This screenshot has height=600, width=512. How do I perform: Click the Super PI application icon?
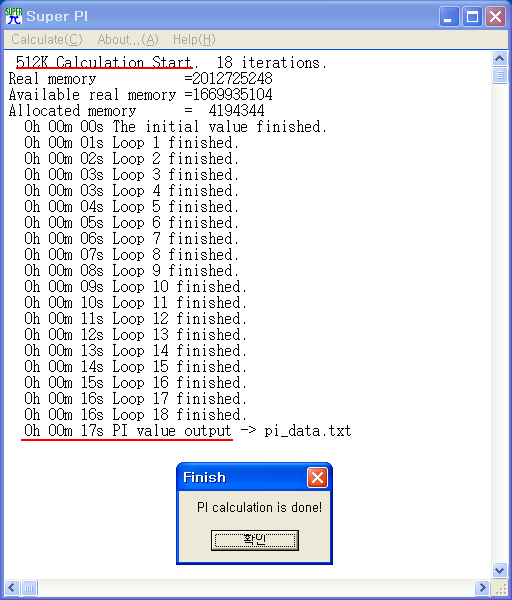click(14, 16)
